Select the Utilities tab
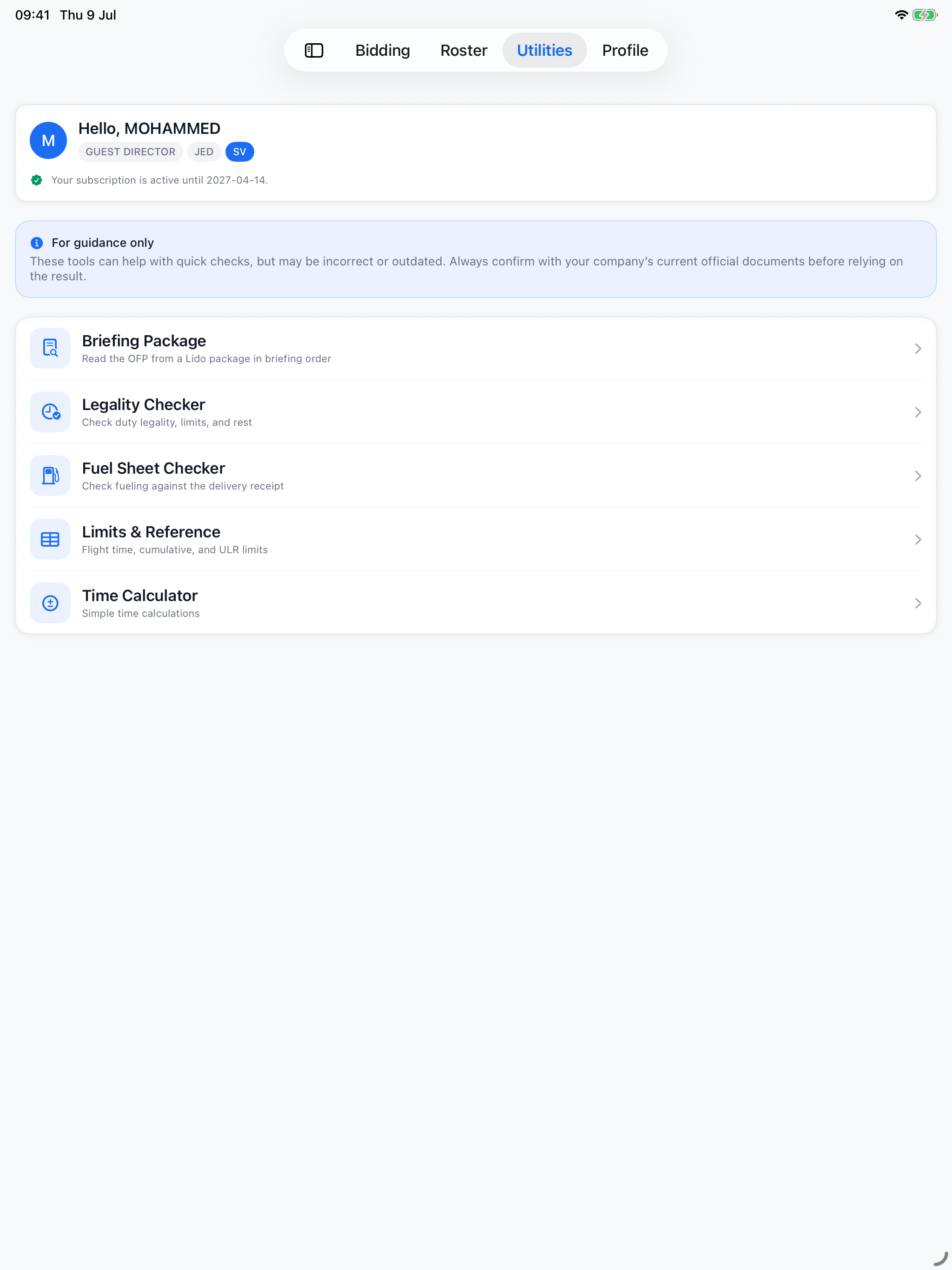Screen dimensions: 952x1270 pyautogui.click(x=544, y=51)
